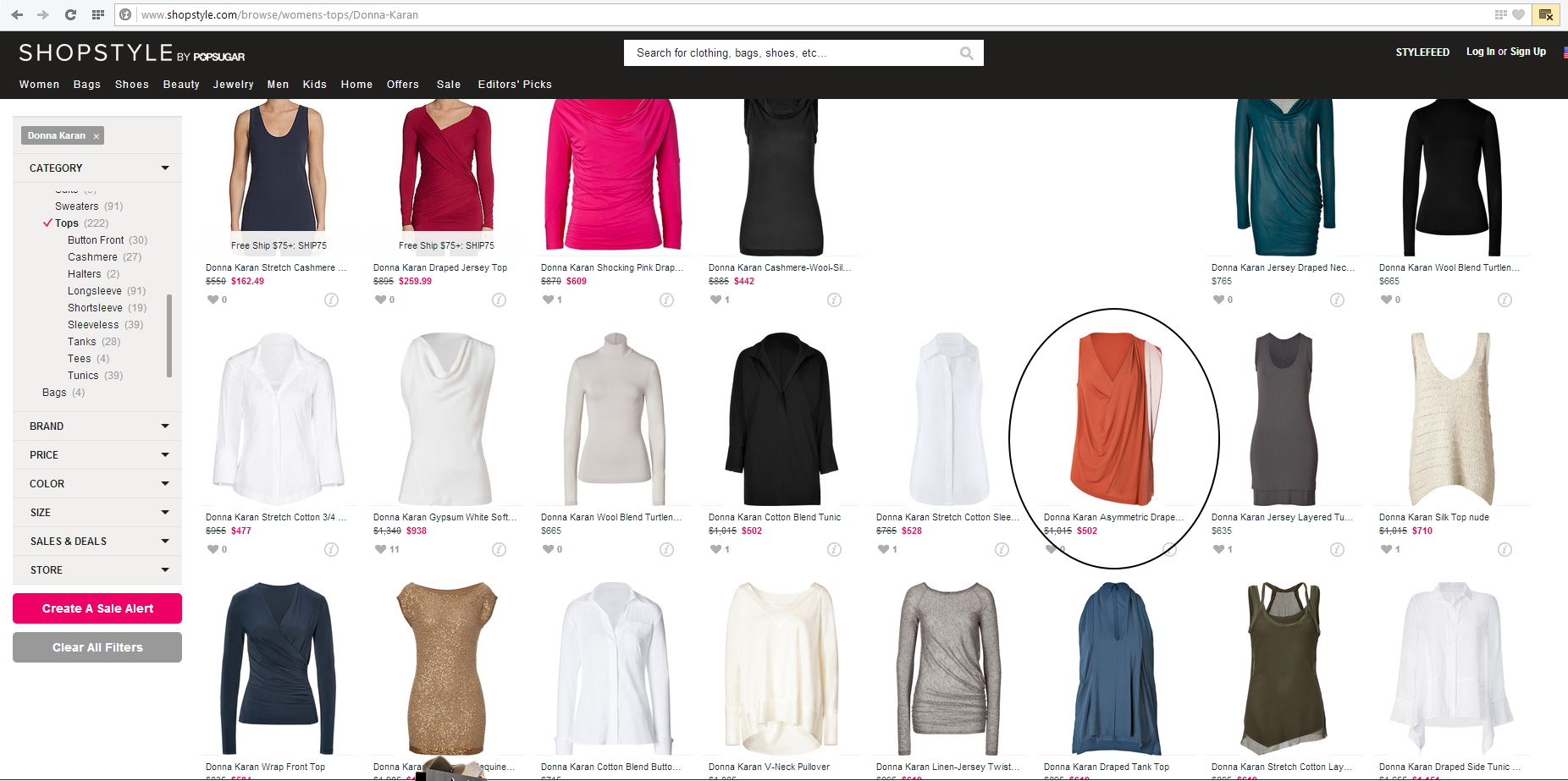This screenshot has height=781, width=1568.
Task: Expand the STORE filter
Action: (x=97, y=570)
